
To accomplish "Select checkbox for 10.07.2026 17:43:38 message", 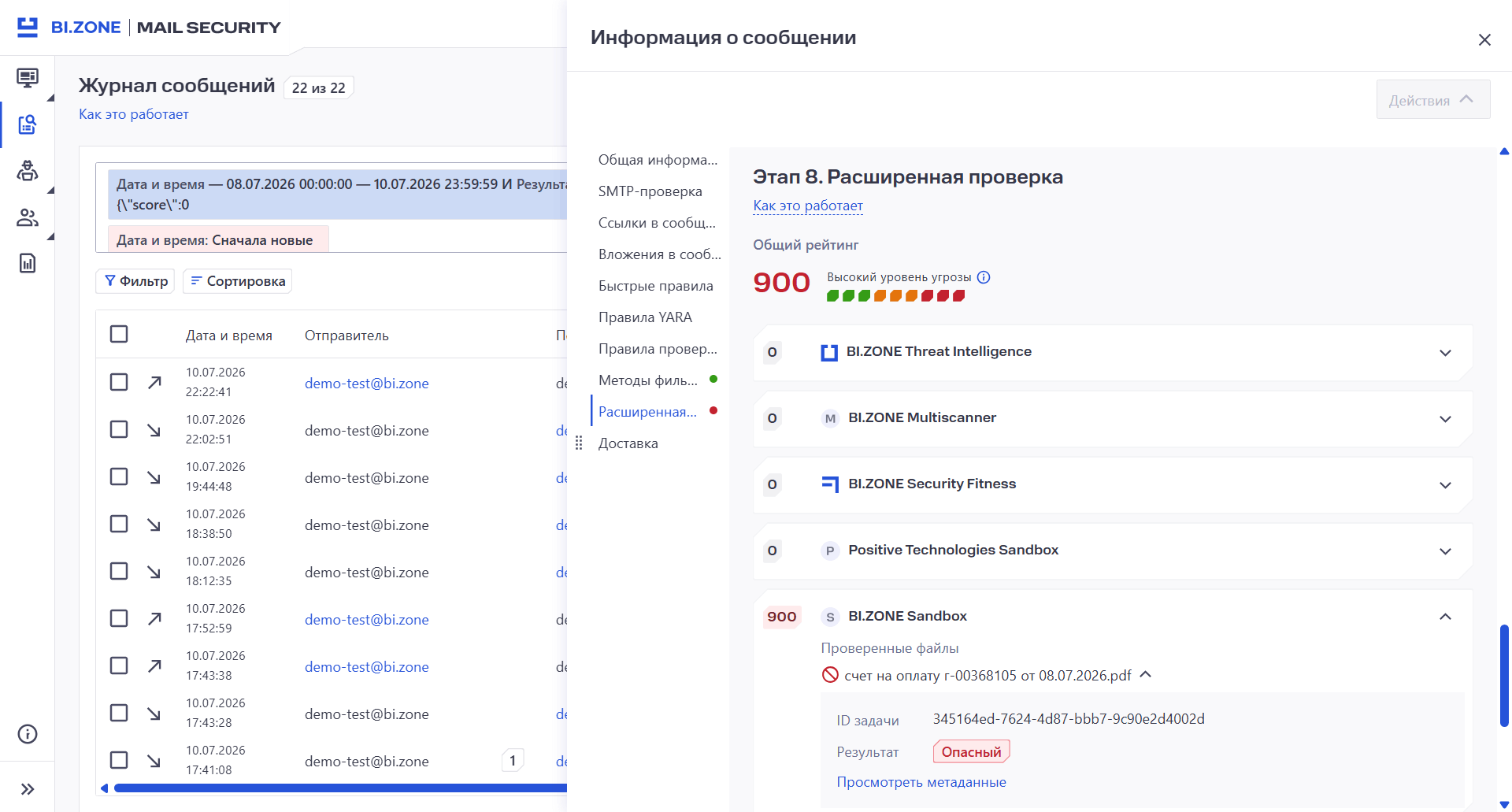I will pyautogui.click(x=119, y=666).
